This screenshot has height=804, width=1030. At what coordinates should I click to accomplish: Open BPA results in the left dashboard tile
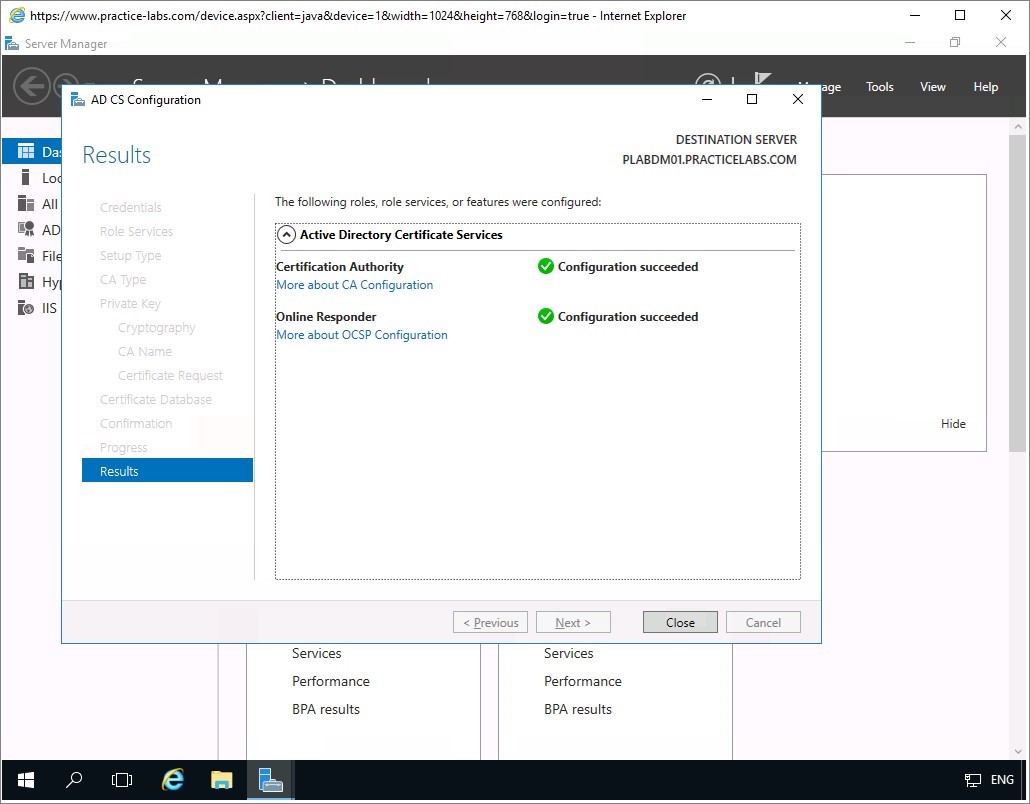(x=326, y=709)
